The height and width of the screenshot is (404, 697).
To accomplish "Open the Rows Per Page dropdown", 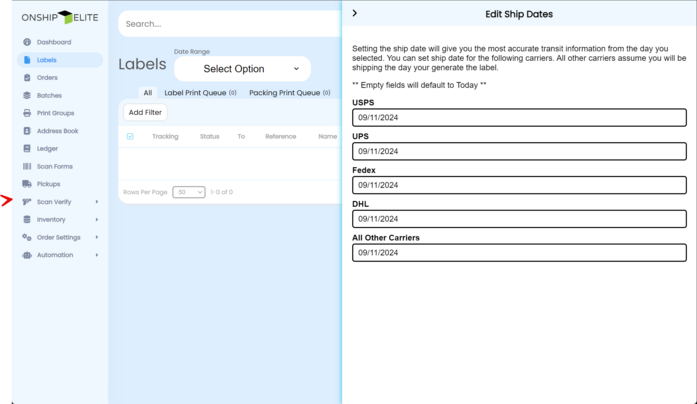I will (188, 192).
